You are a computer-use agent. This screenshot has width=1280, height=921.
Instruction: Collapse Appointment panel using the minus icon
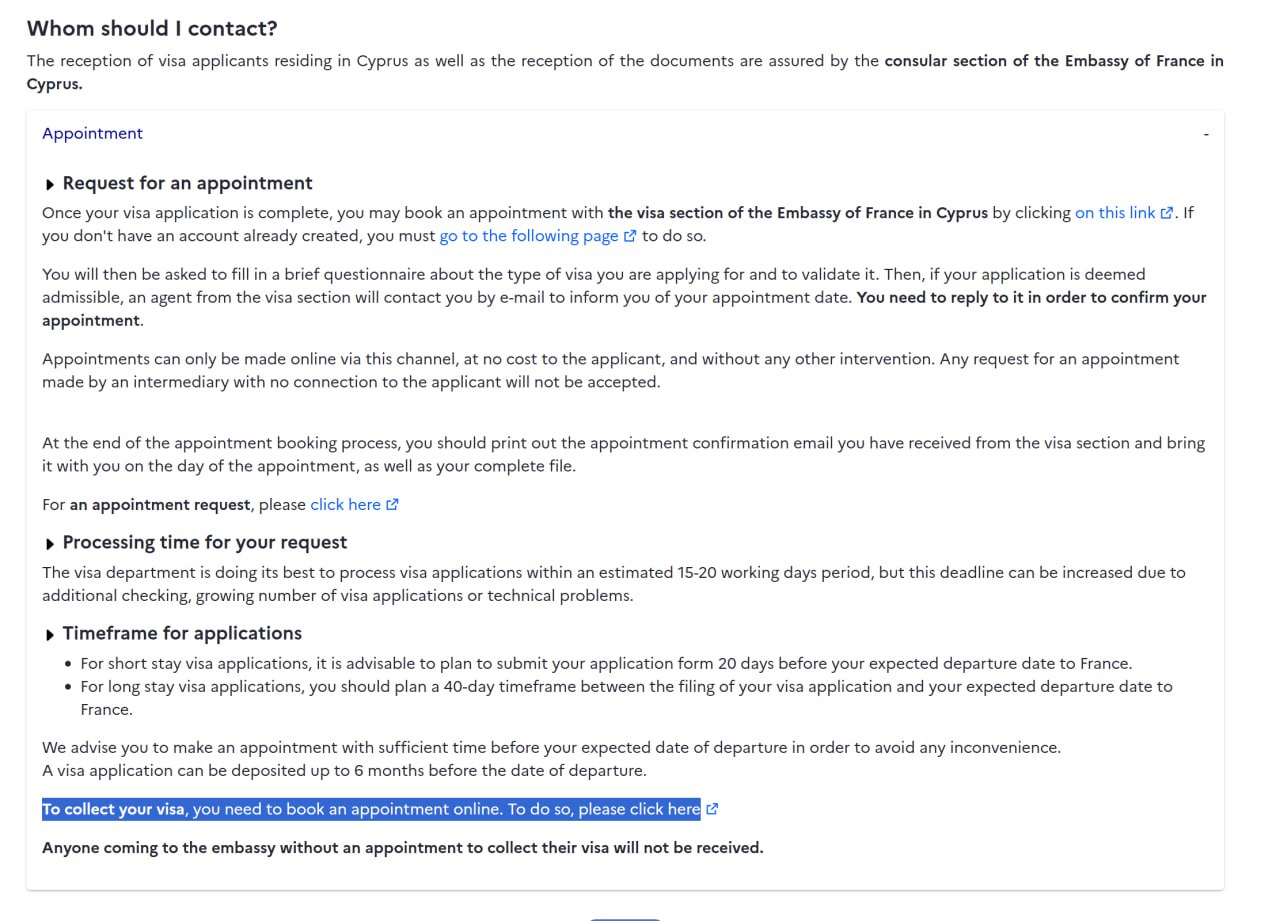point(1206,134)
